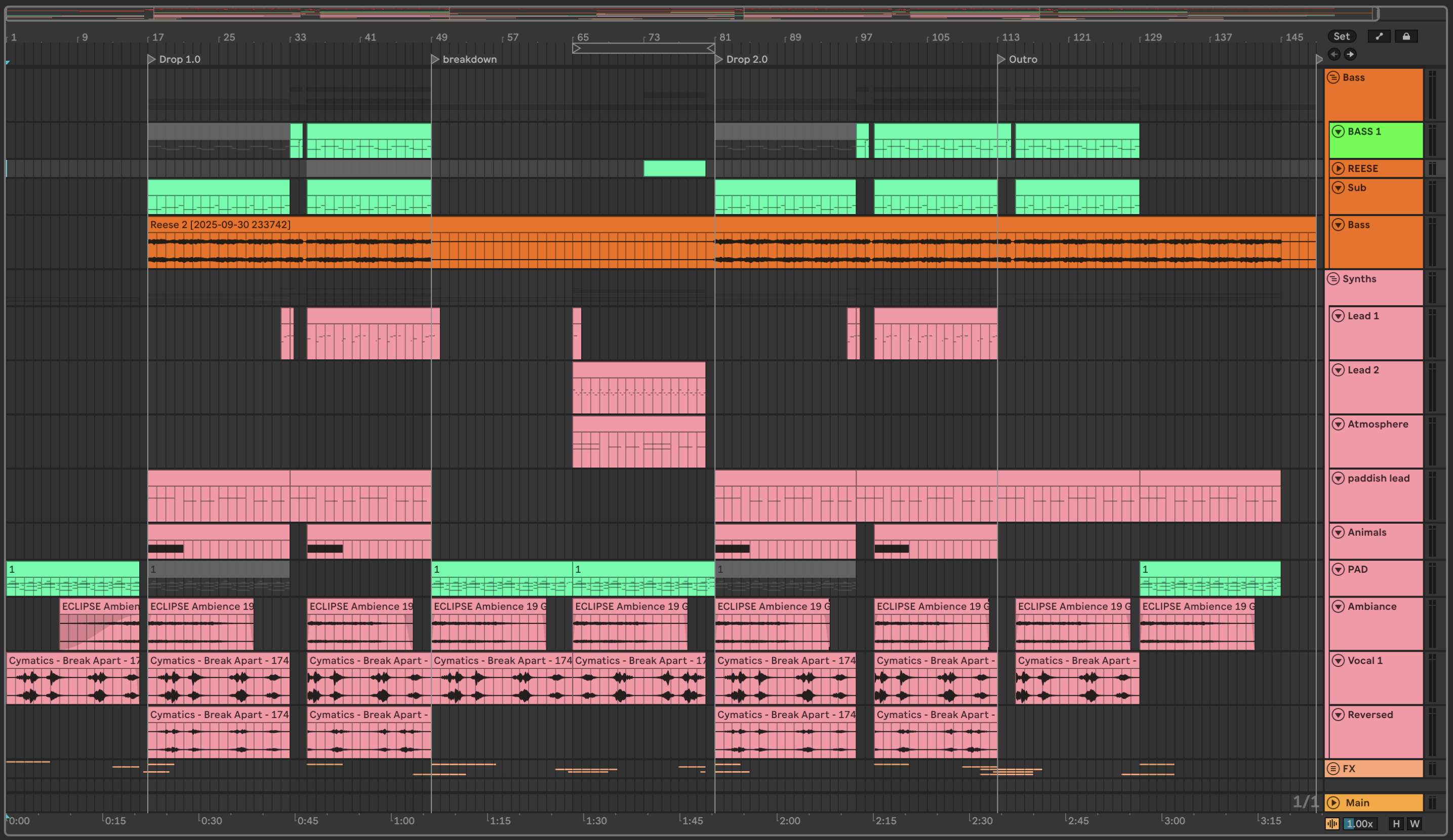Click the lock envelopes padlock icon
Image resolution: width=1453 pixels, height=840 pixels.
pyautogui.click(x=1406, y=36)
